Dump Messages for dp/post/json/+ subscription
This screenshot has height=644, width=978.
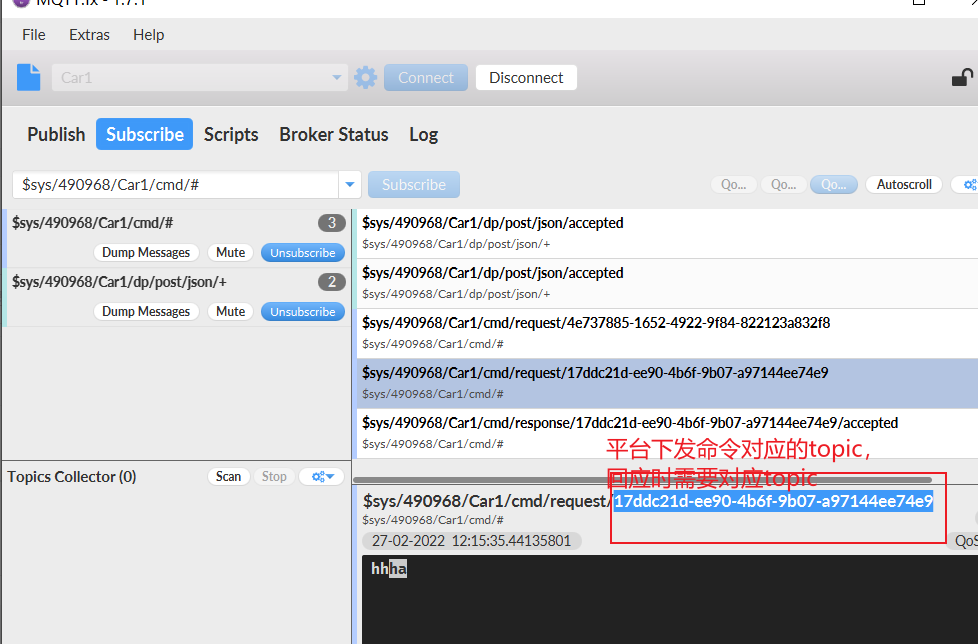146,312
